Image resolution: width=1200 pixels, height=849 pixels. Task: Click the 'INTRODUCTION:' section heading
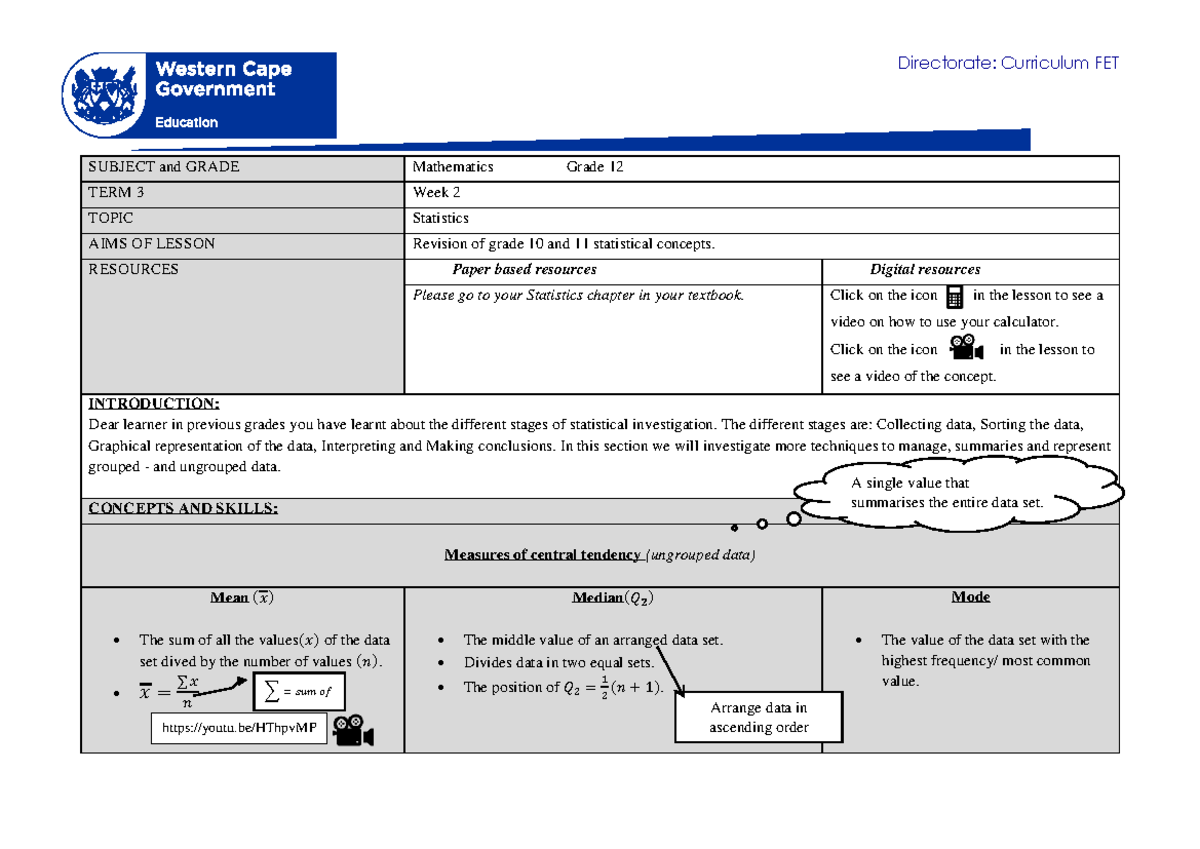click(x=153, y=404)
